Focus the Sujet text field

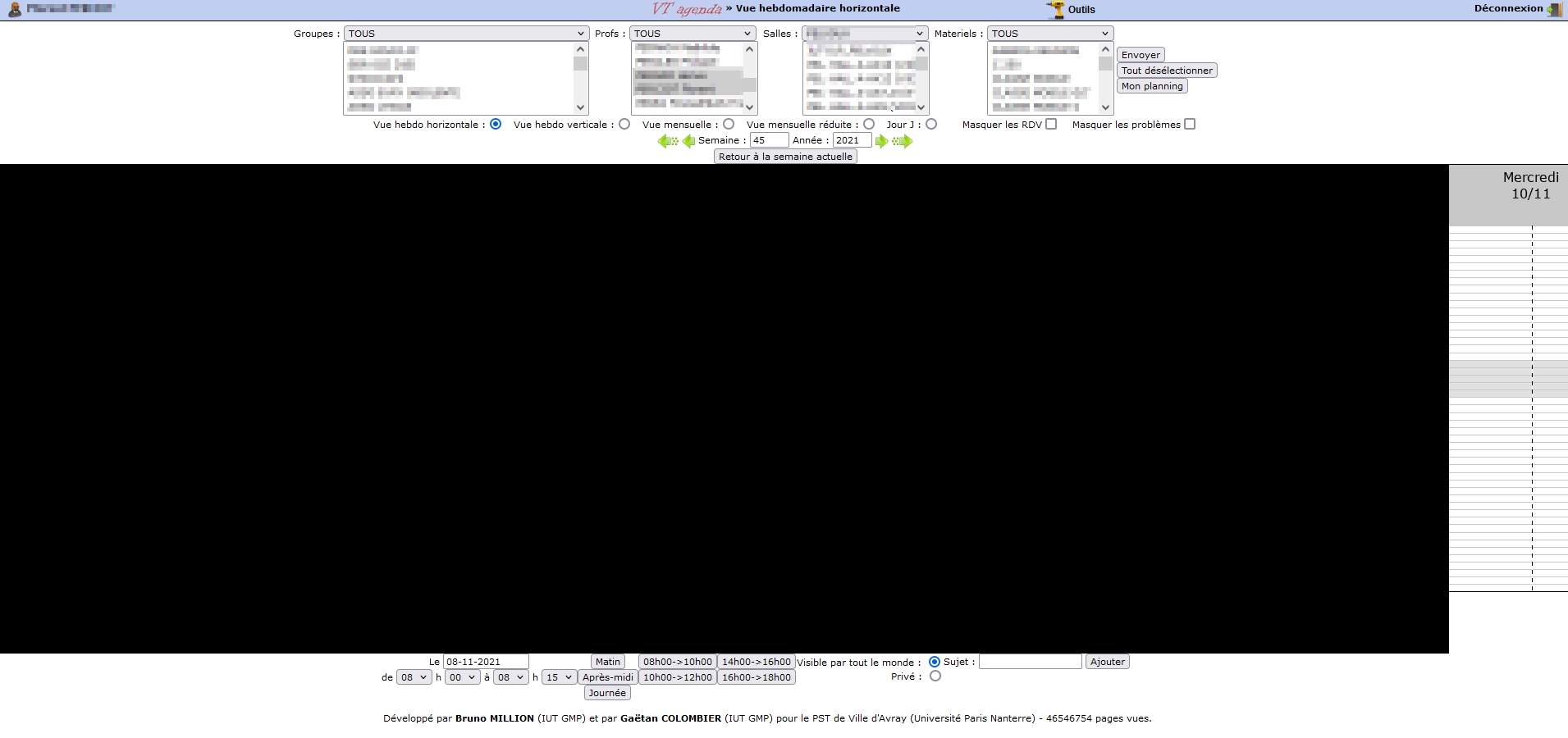(x=1031, y=662)
